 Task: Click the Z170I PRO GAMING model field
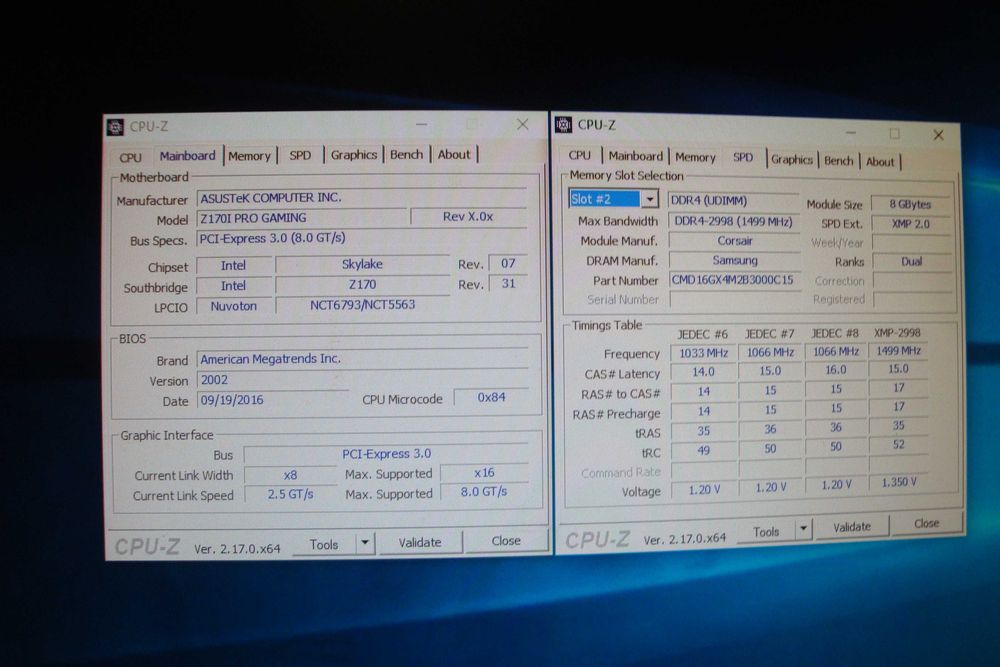[x=302, y=218]
